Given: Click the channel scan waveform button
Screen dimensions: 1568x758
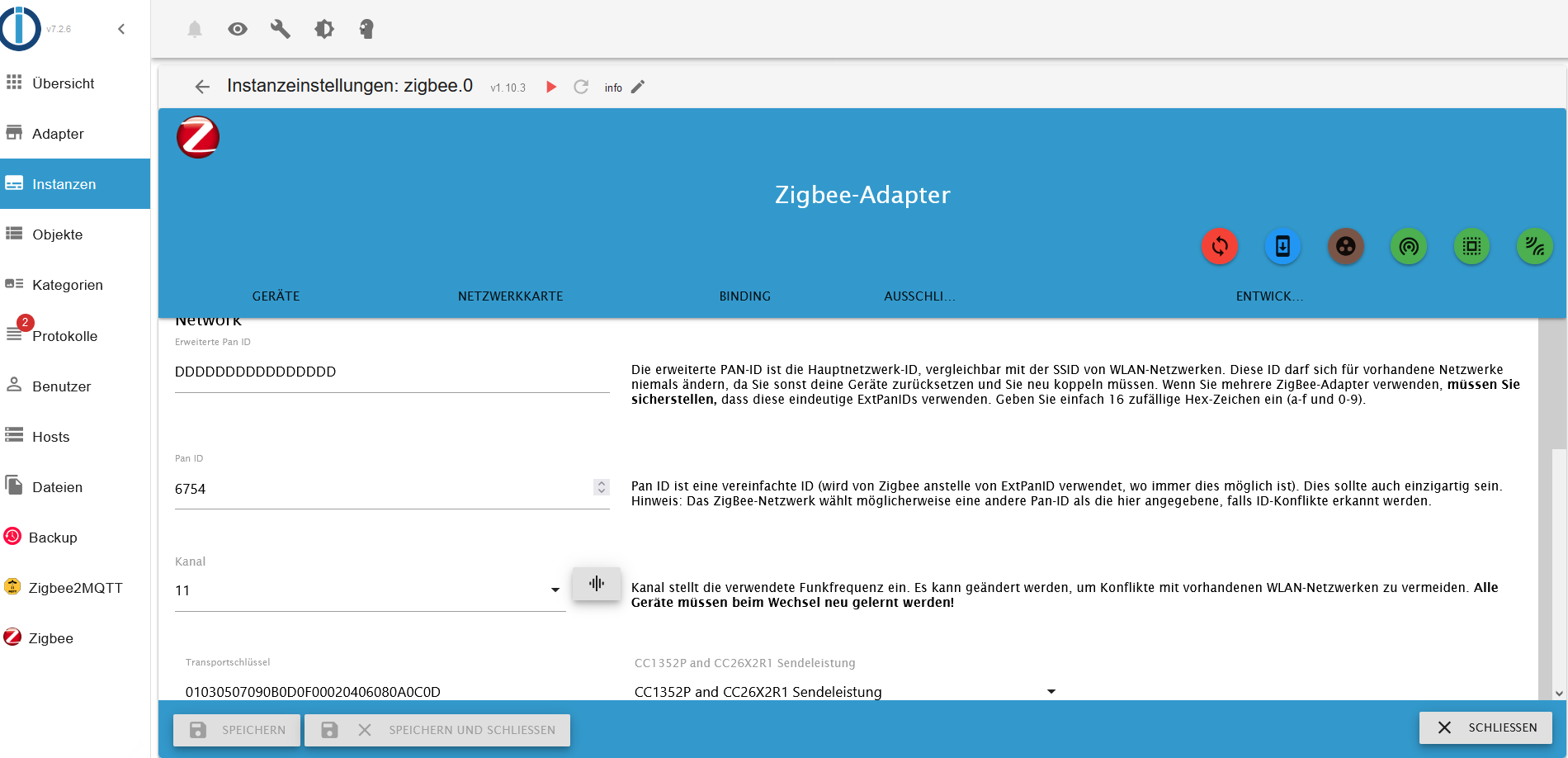Looking at the screenshot, I should pos(597,584).
